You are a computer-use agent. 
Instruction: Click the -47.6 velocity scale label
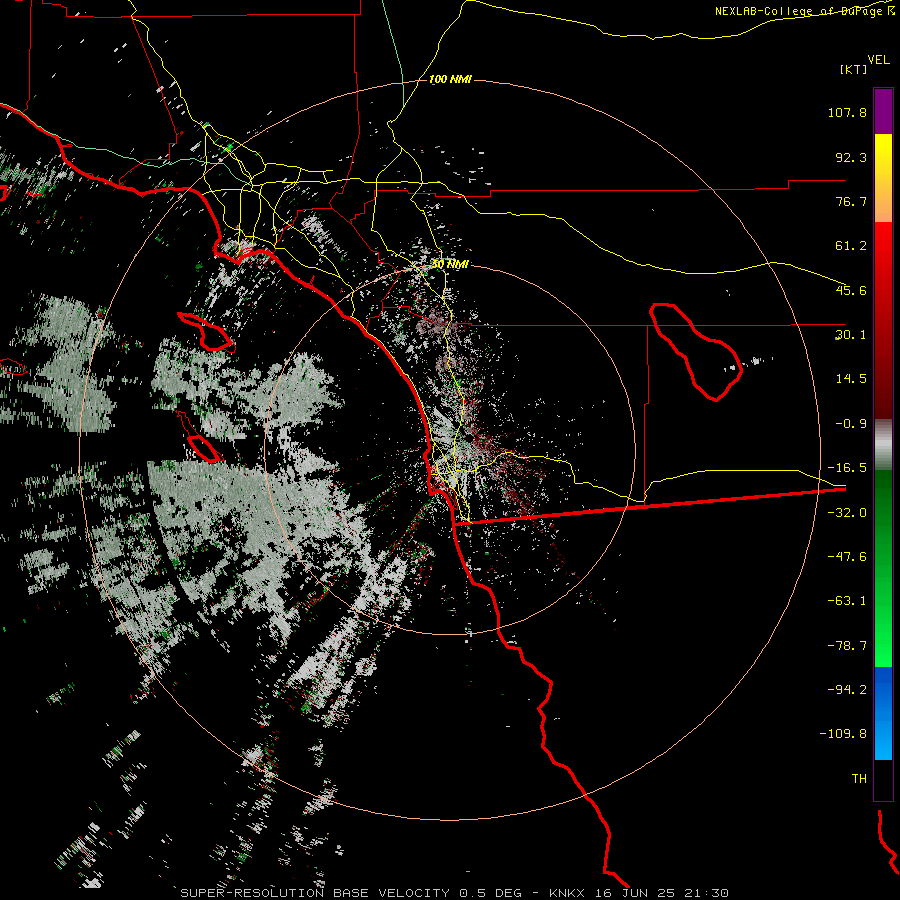[847, 557]
